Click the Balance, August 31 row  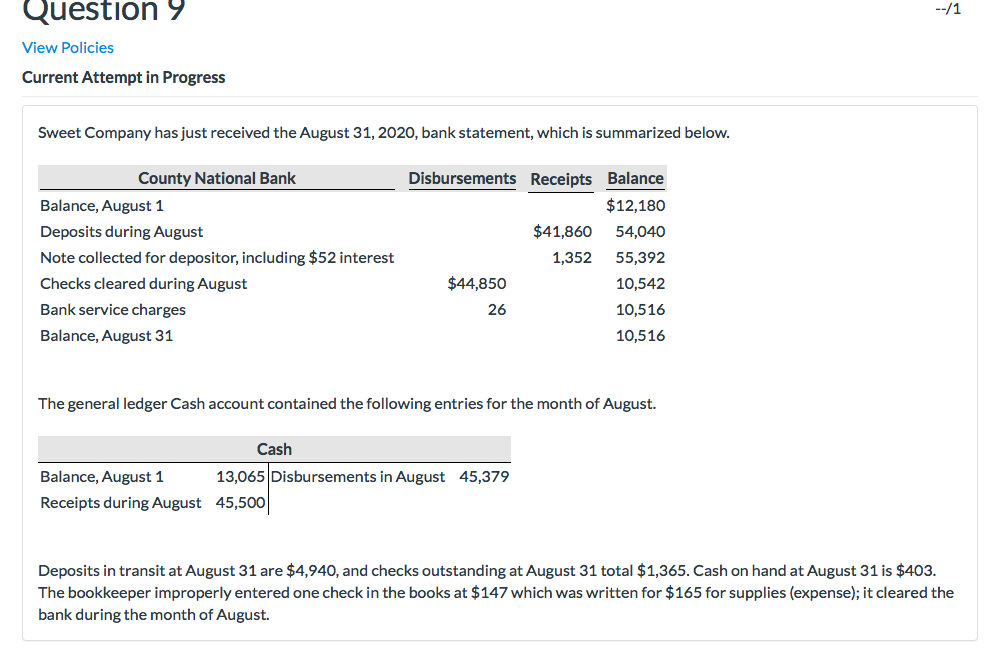coord(106,335)
